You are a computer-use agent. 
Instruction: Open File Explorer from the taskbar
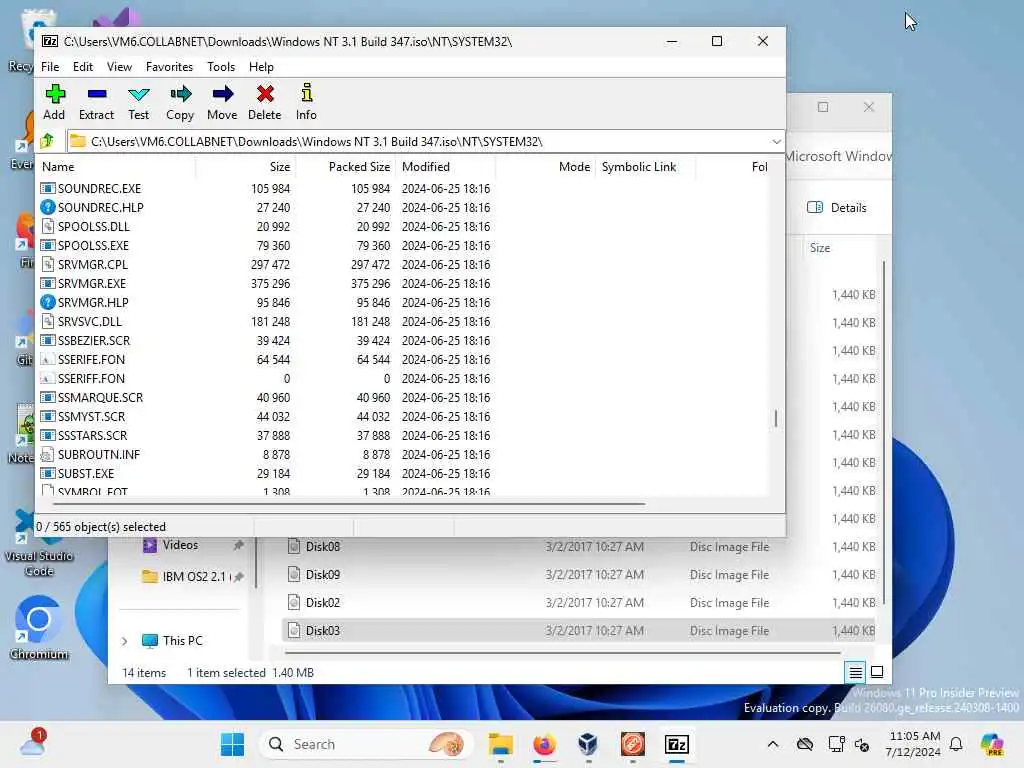pos(500,744)
